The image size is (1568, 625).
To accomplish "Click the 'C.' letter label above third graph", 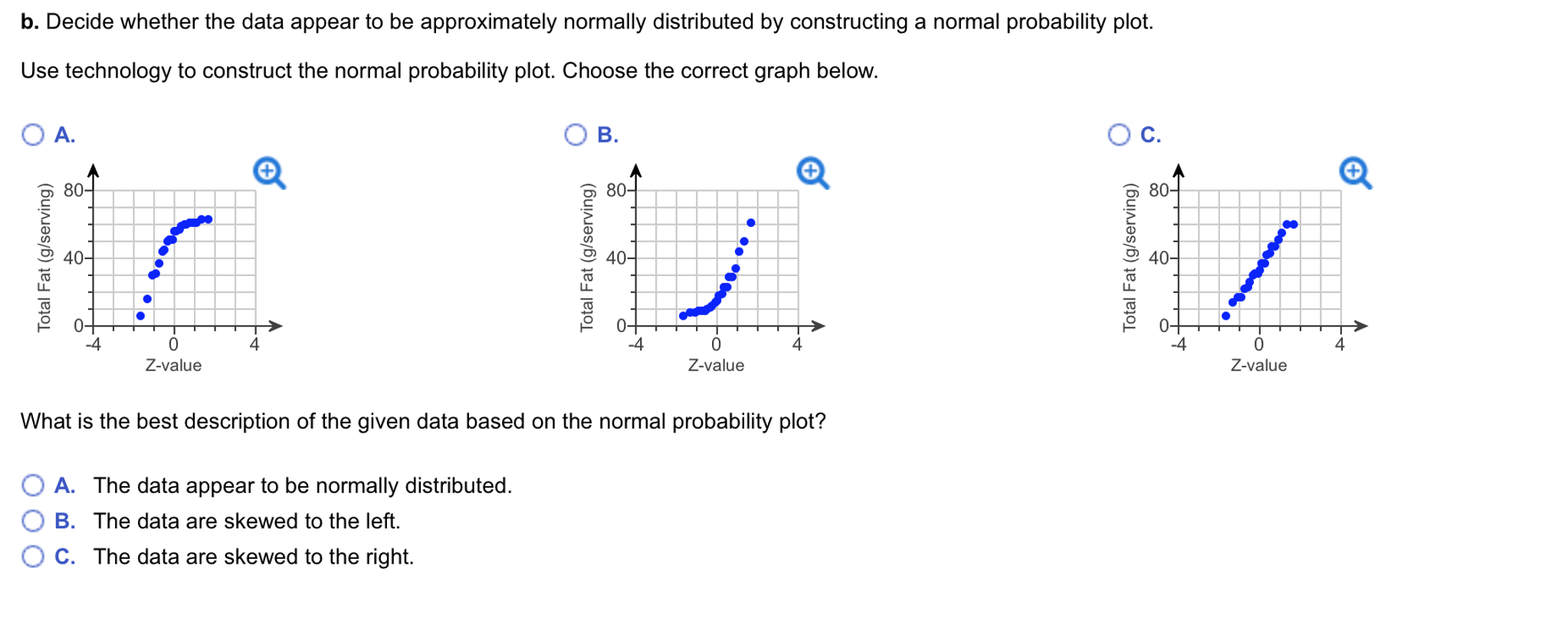I will click(x=1150, y=135).
